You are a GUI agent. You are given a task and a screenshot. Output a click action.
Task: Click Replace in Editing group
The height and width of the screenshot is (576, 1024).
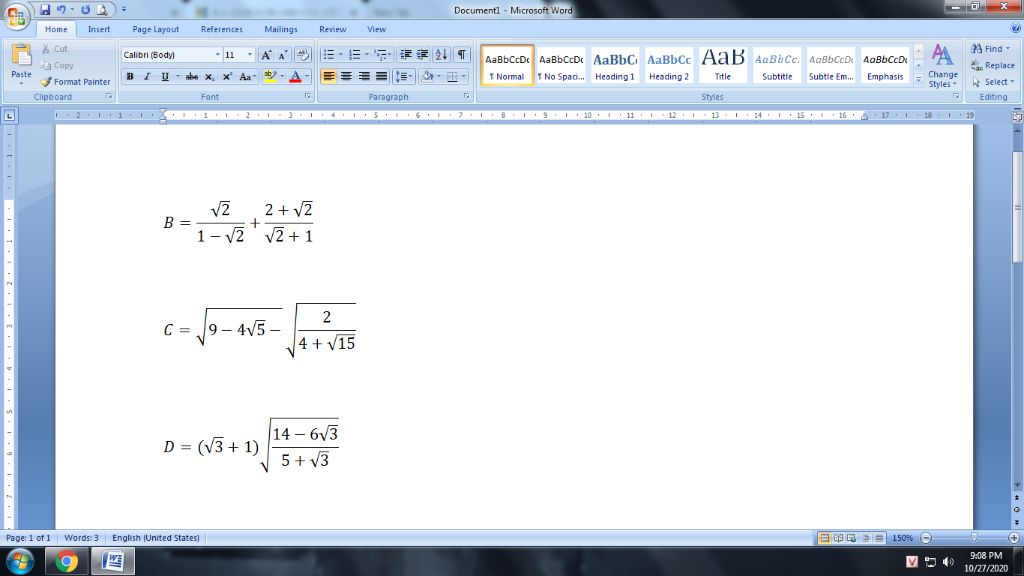(x=993, y=65)
